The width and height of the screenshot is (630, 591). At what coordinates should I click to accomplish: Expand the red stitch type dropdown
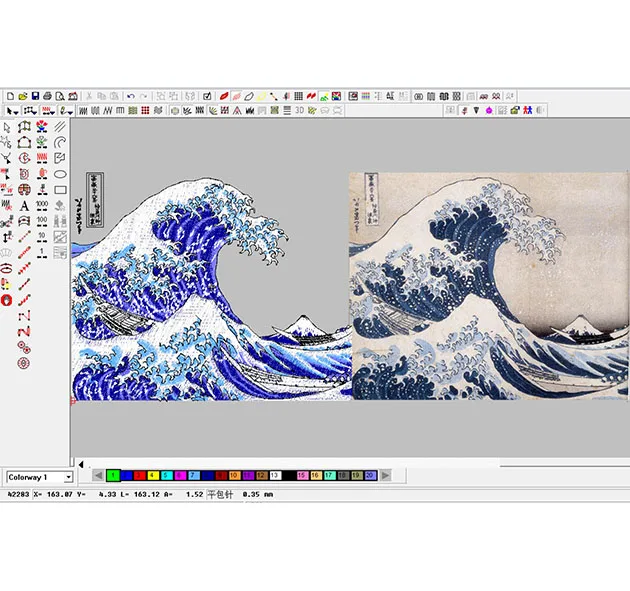tap(53, 112)
